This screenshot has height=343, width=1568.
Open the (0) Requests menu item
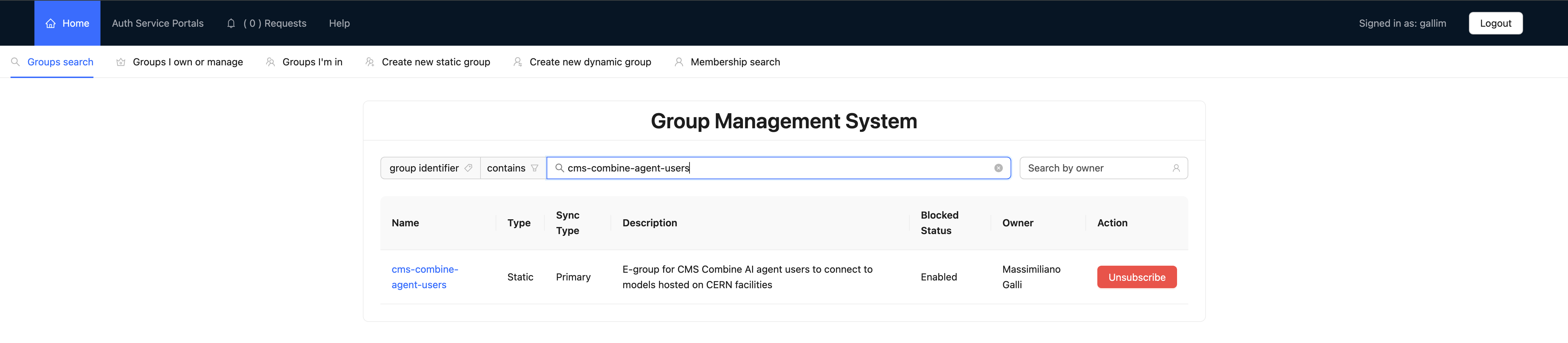point(267,23)
